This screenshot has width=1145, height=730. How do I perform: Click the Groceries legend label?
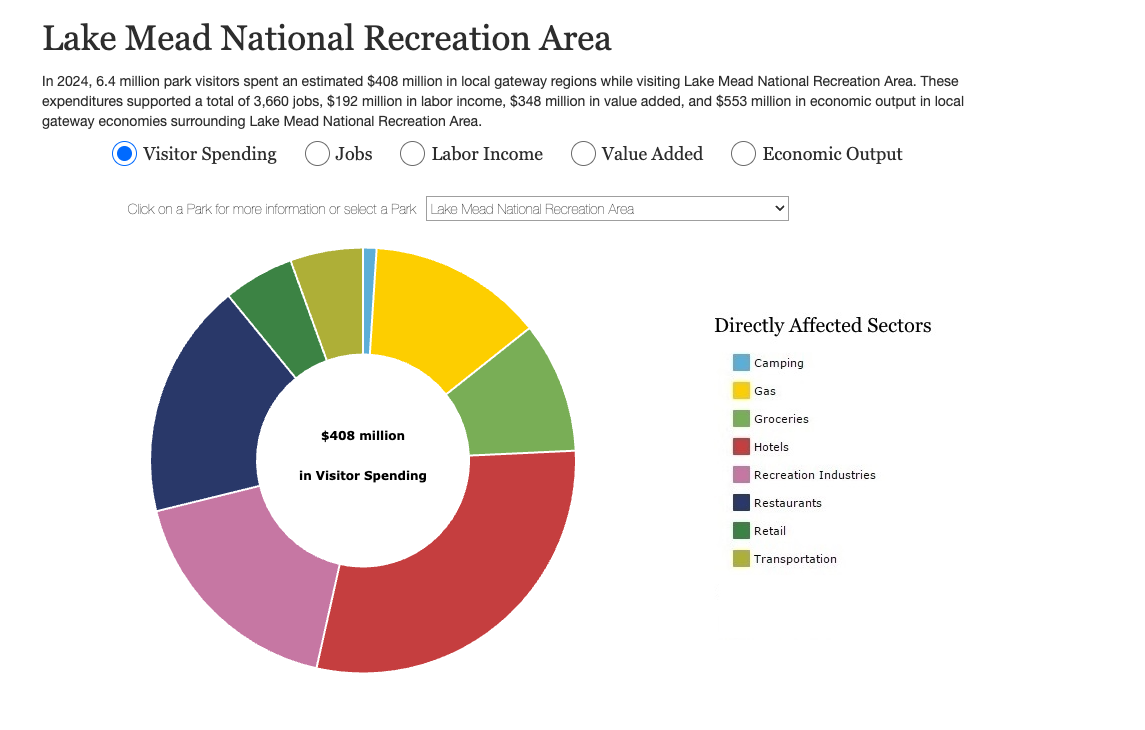pyautogui.click(x=781, y=419)
